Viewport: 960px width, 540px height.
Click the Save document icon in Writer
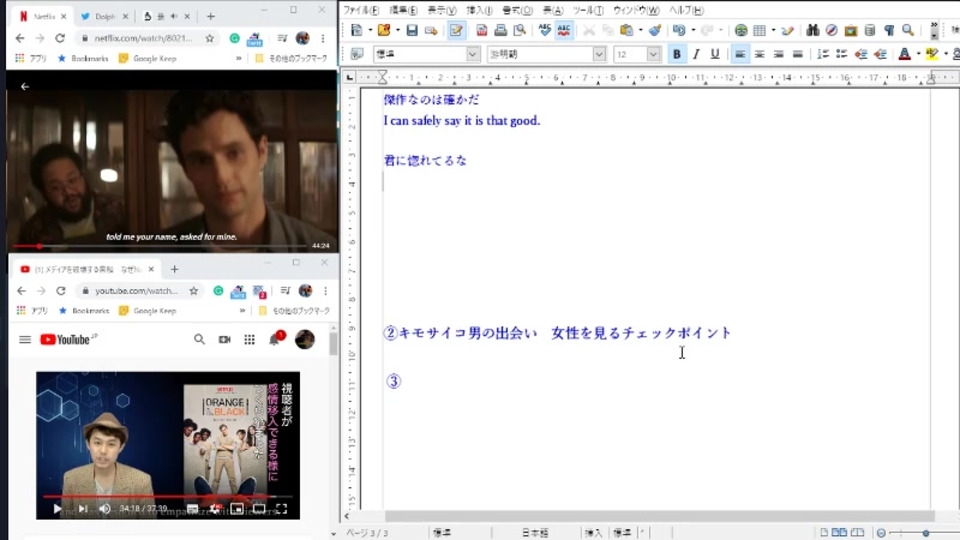[x=412, y=31]
